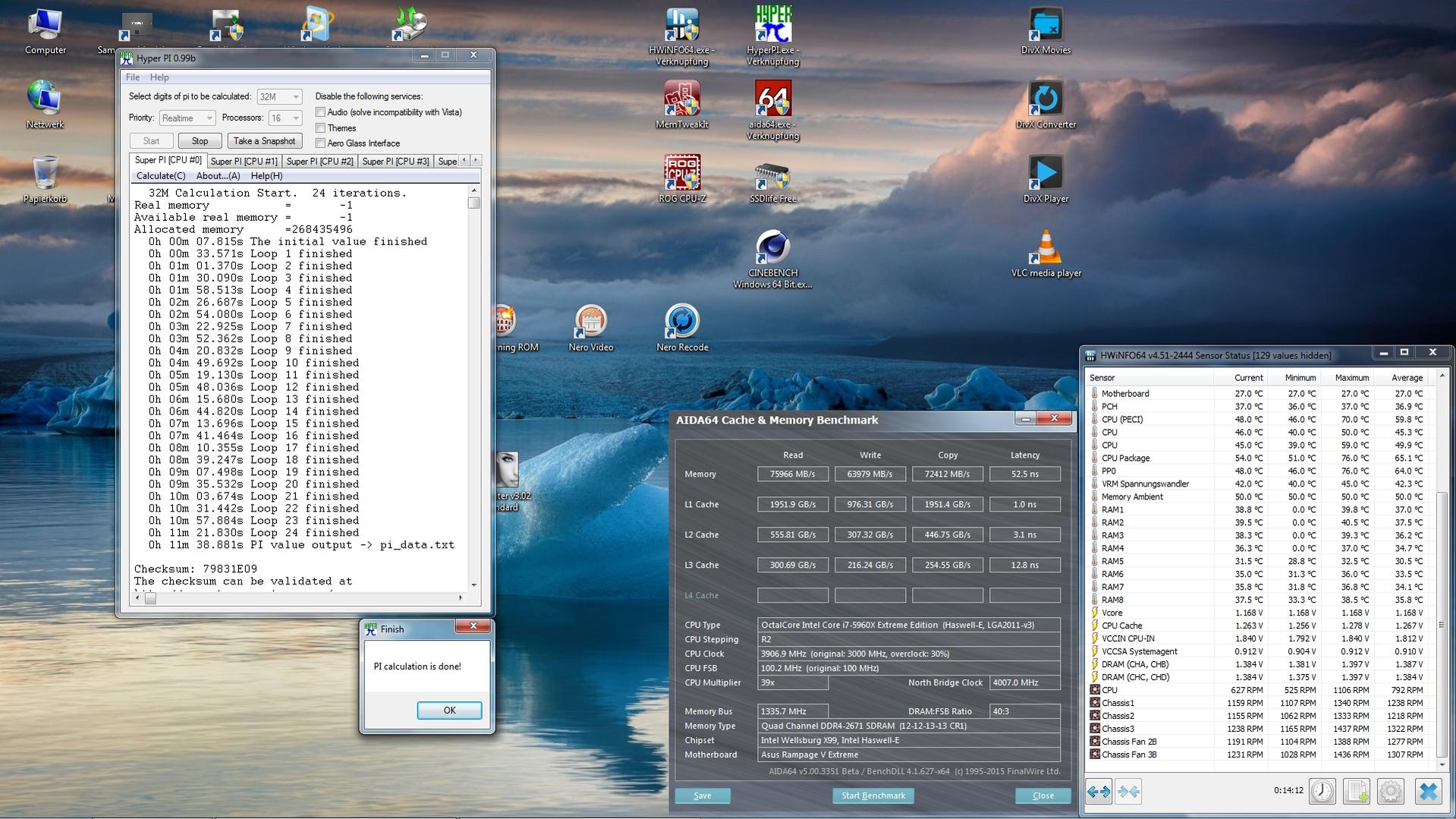Open the Nero Recode desktop shortcut
The width and height of the screenshot is (1456, 819).
681,328
